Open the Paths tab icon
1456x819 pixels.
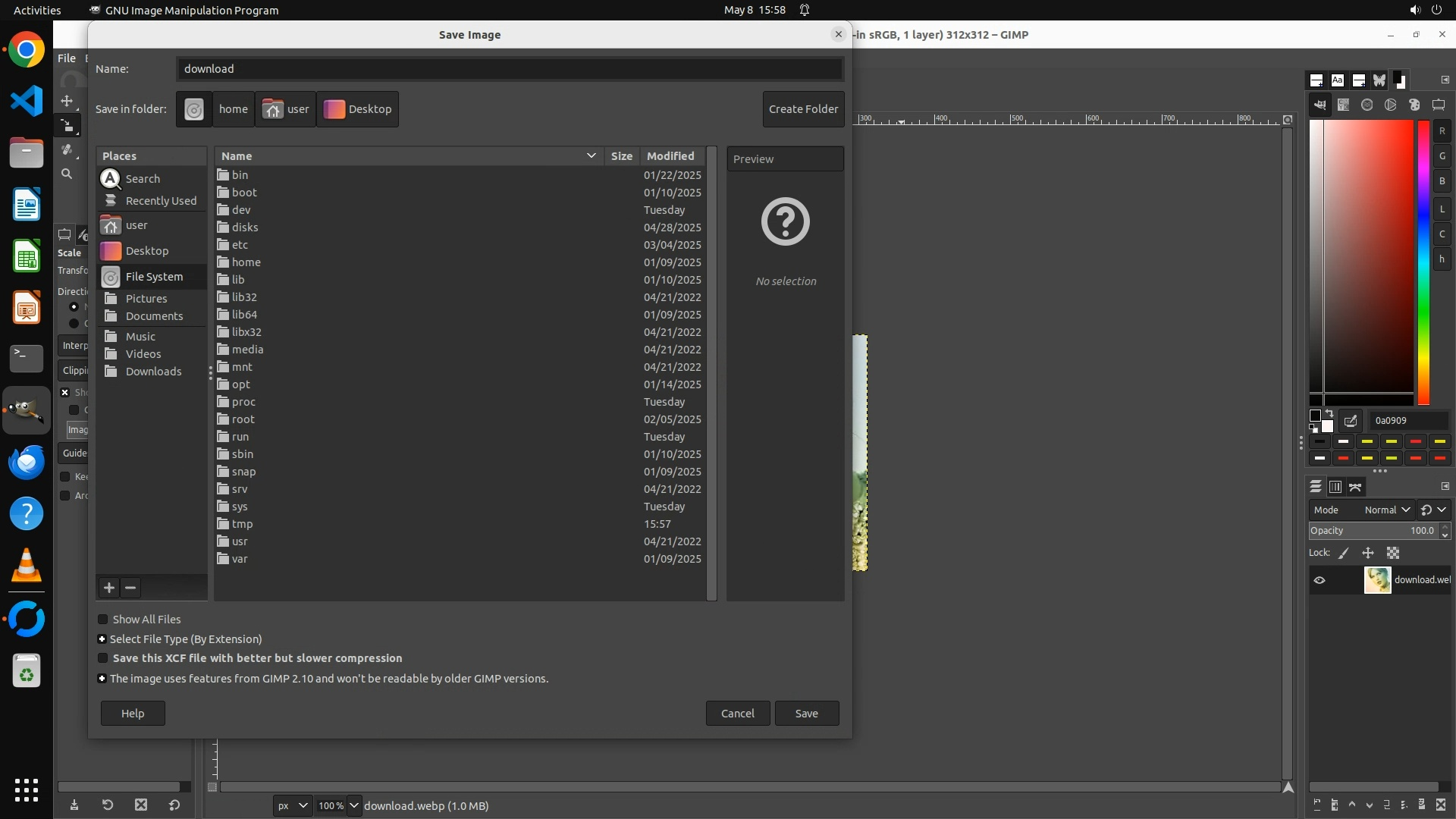tap(1356, 487)
